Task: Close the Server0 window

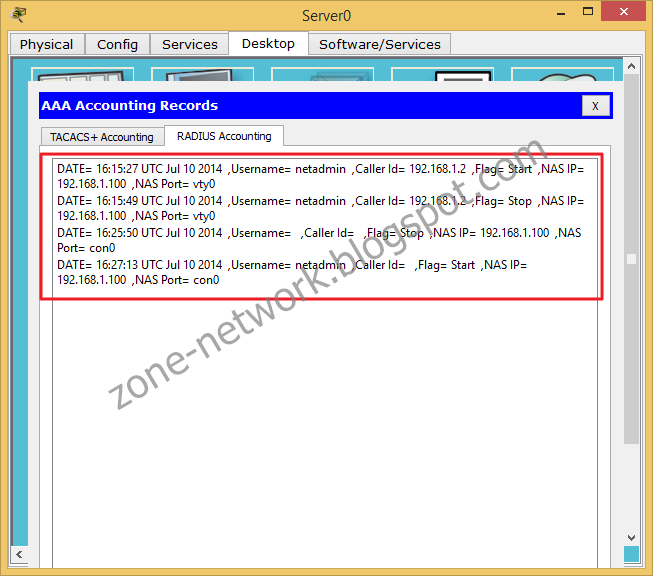Action: [x=623, y=12]
